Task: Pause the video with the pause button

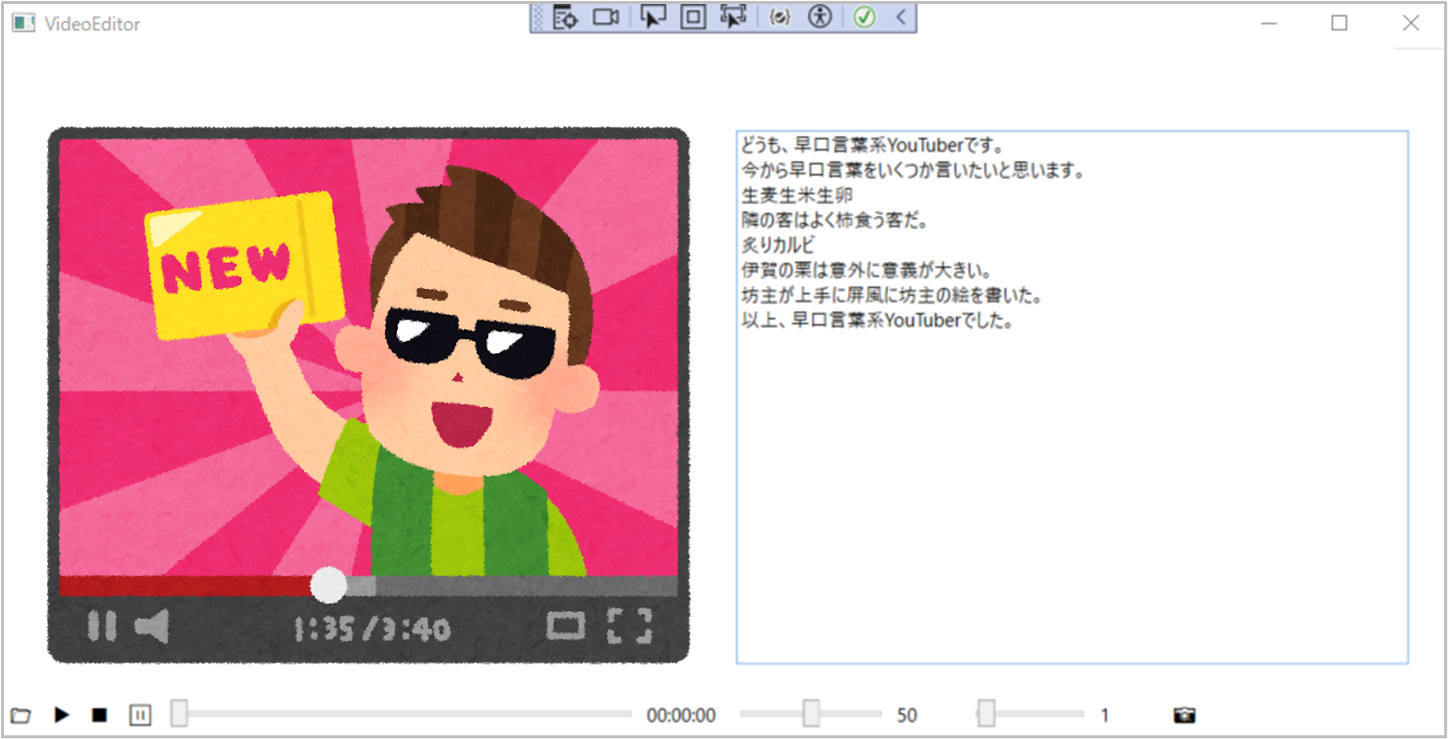Action: point(140,715)
